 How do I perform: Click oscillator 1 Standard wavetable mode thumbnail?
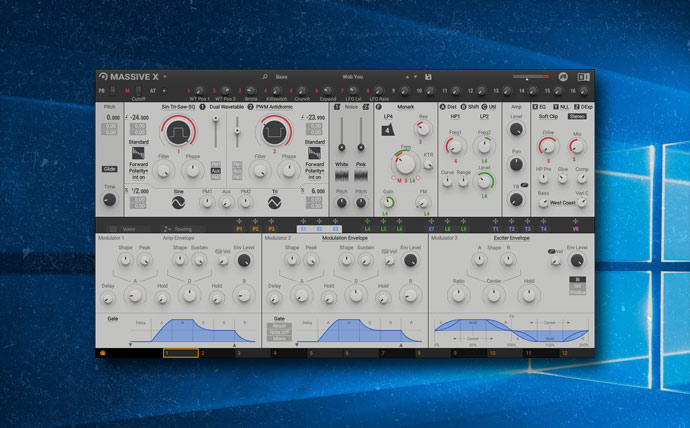(x=138, y=153)
